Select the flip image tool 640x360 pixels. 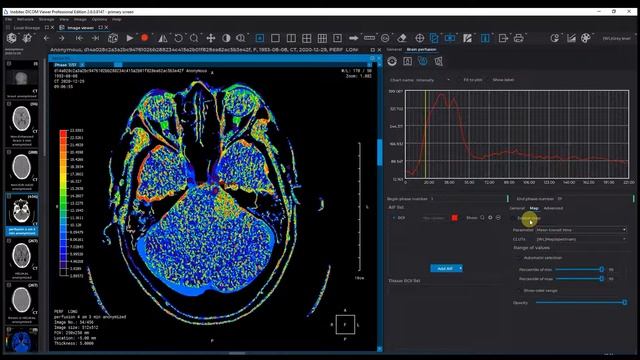click(x=162, y=38)
